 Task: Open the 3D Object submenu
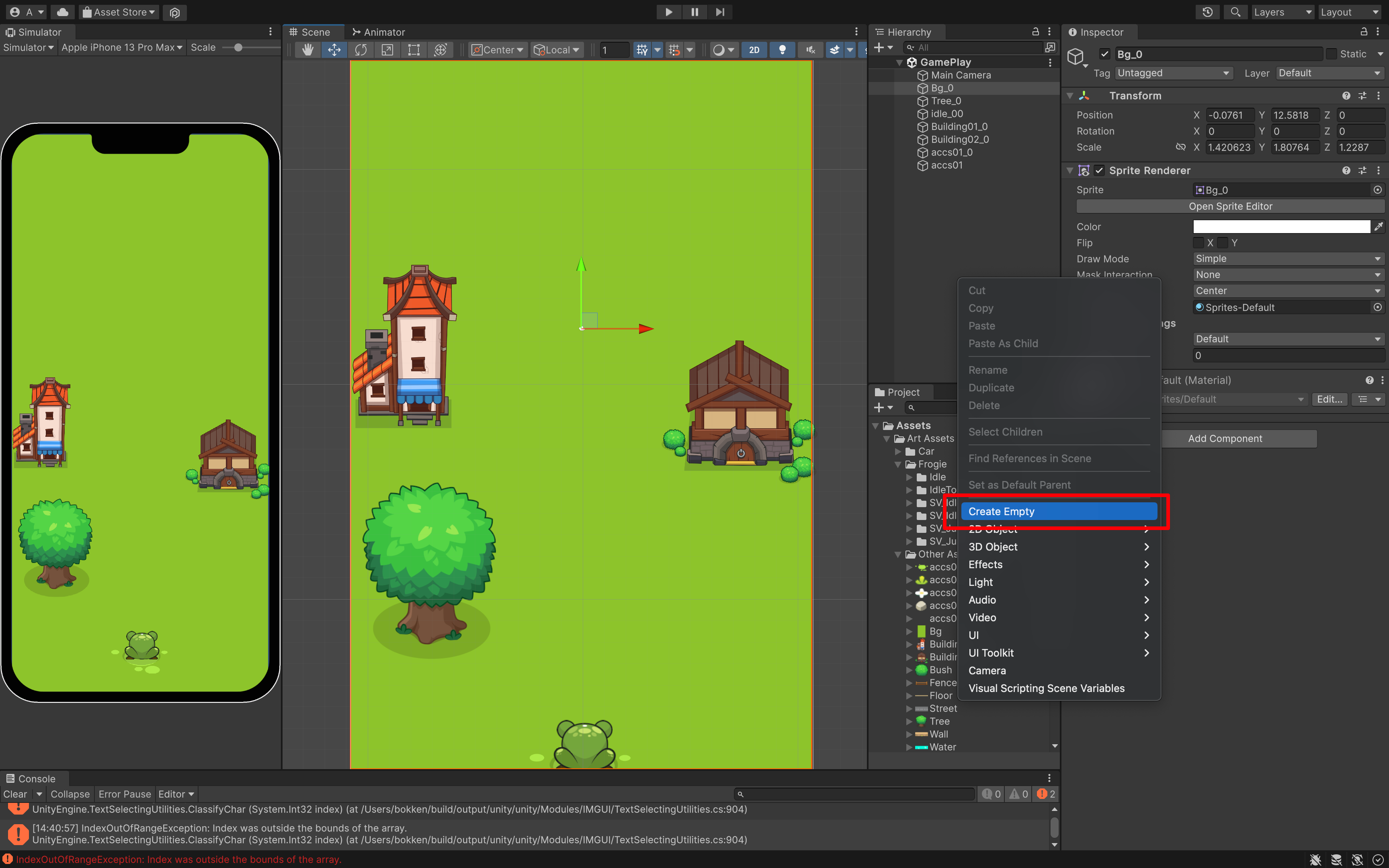(1059, 547)
